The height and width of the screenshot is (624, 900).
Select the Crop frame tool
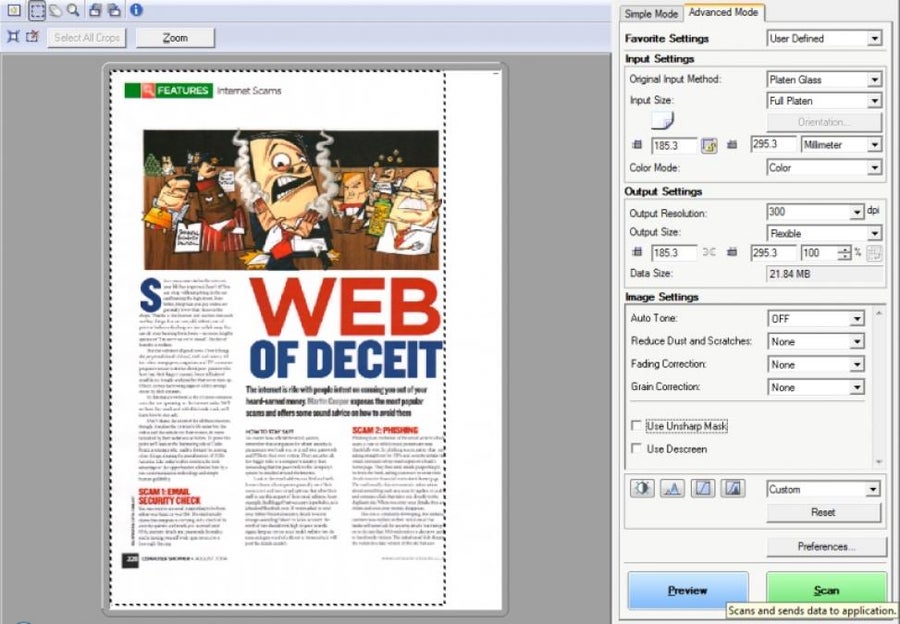point(37,10)
